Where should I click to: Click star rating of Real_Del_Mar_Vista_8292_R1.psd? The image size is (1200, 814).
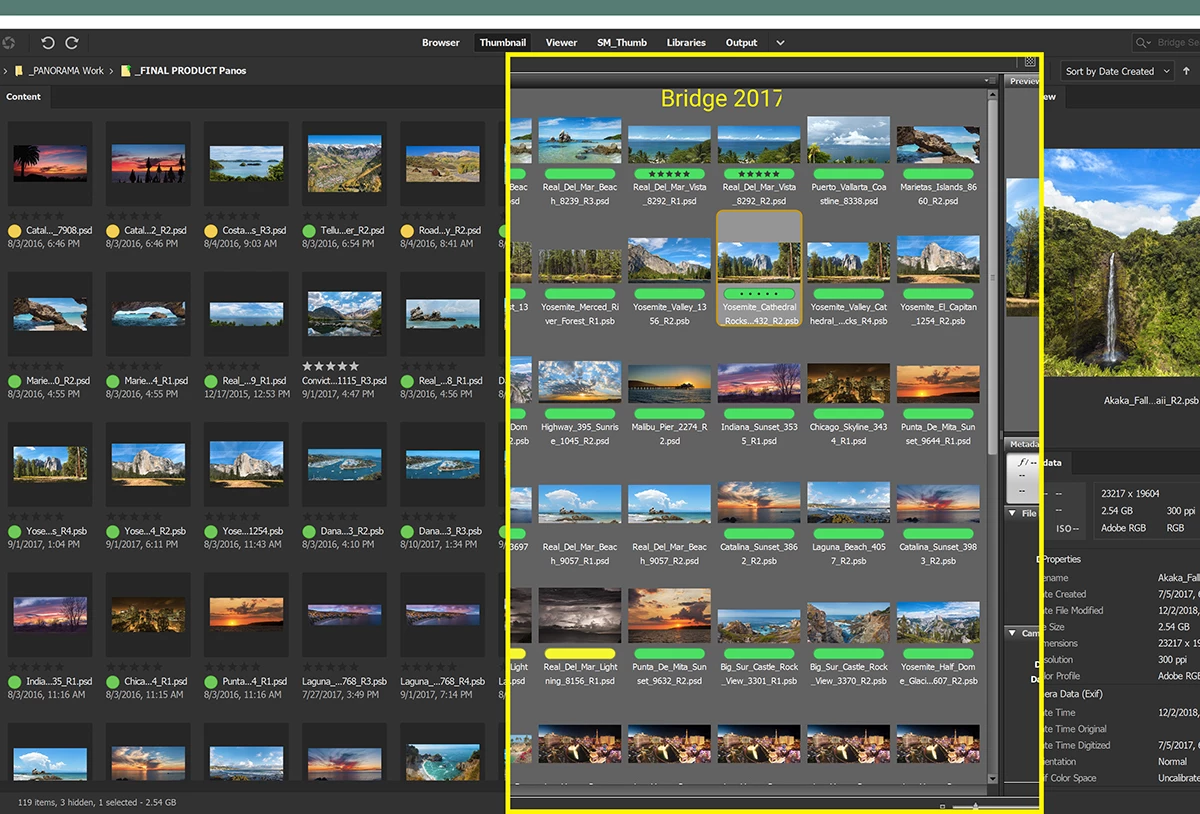[x=669, y=174]
